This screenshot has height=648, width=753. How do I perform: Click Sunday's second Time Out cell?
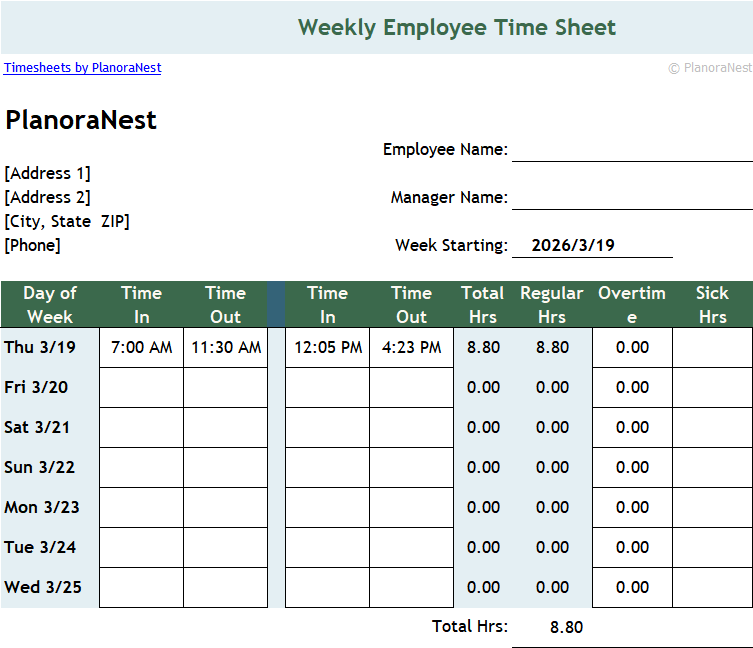click(x=412, y=467)
